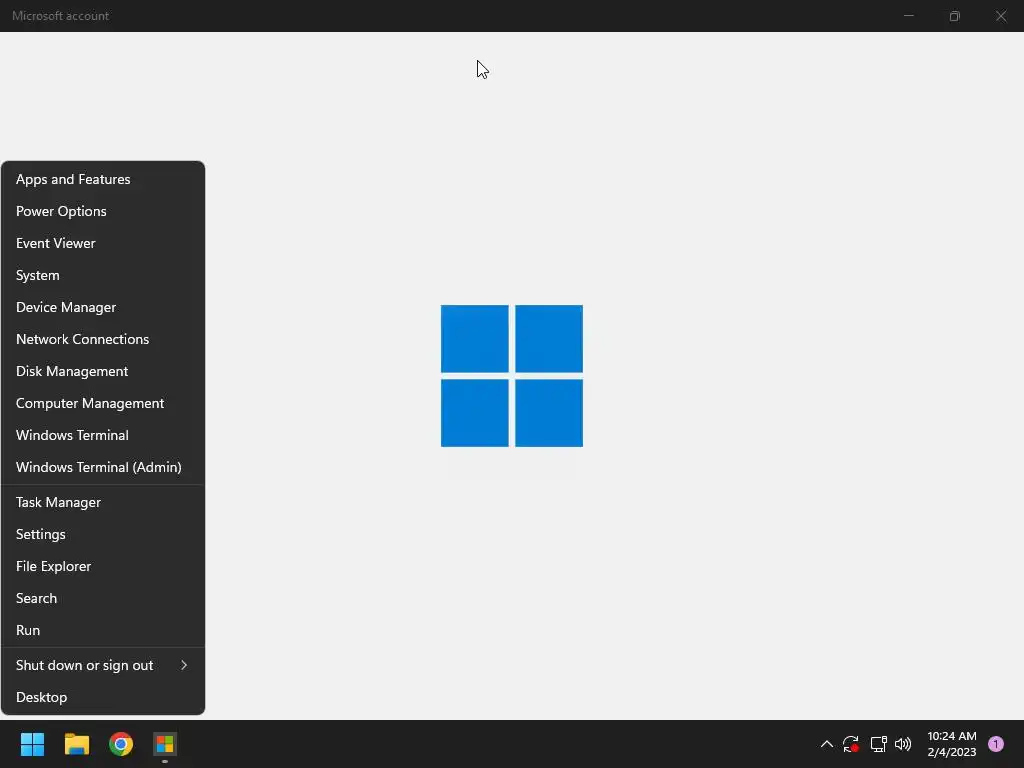Launch Google Chrome from the taskbar
The image size is (1024, 768).
[x=121, y=744]
